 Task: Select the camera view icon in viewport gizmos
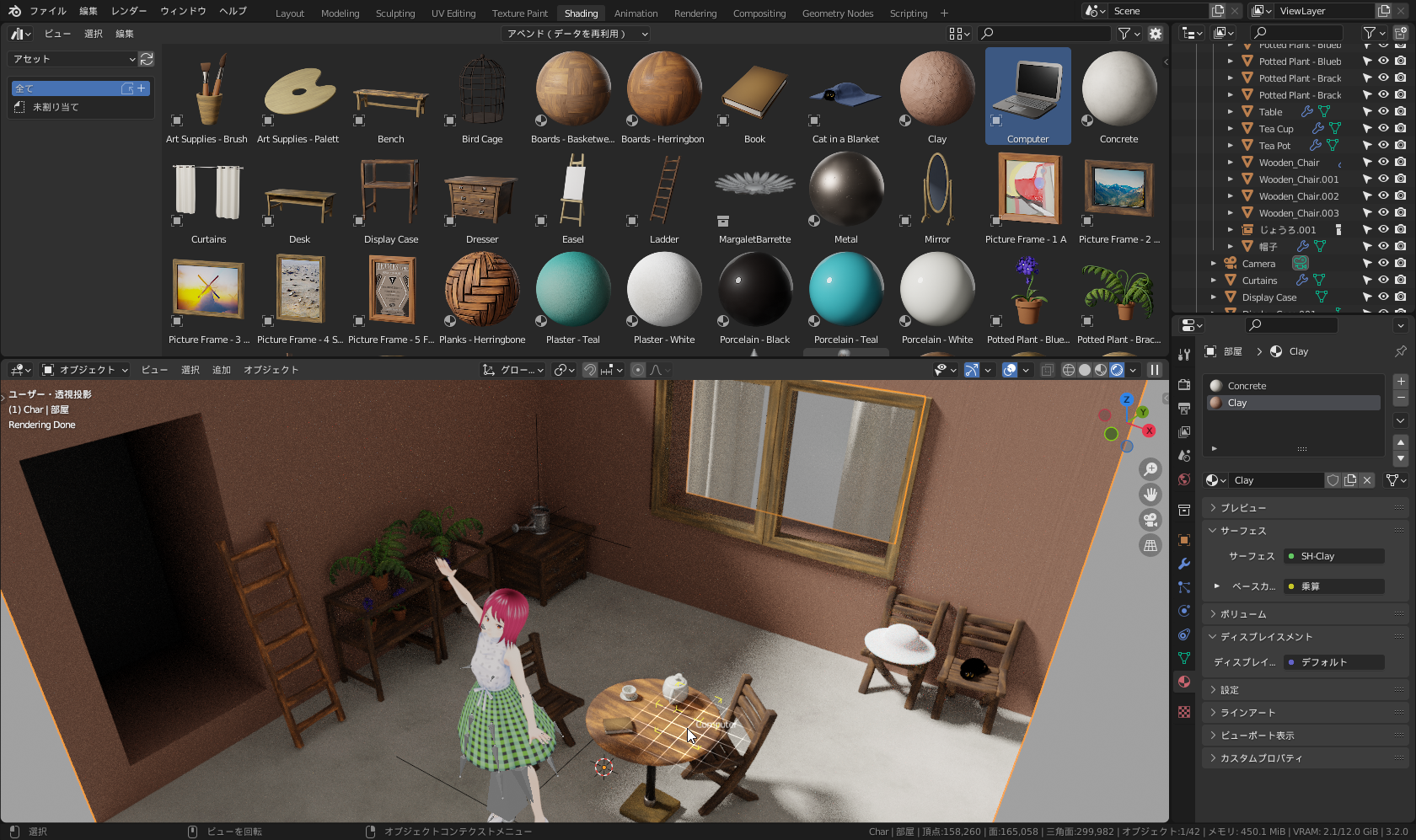tap(1150, 520)
